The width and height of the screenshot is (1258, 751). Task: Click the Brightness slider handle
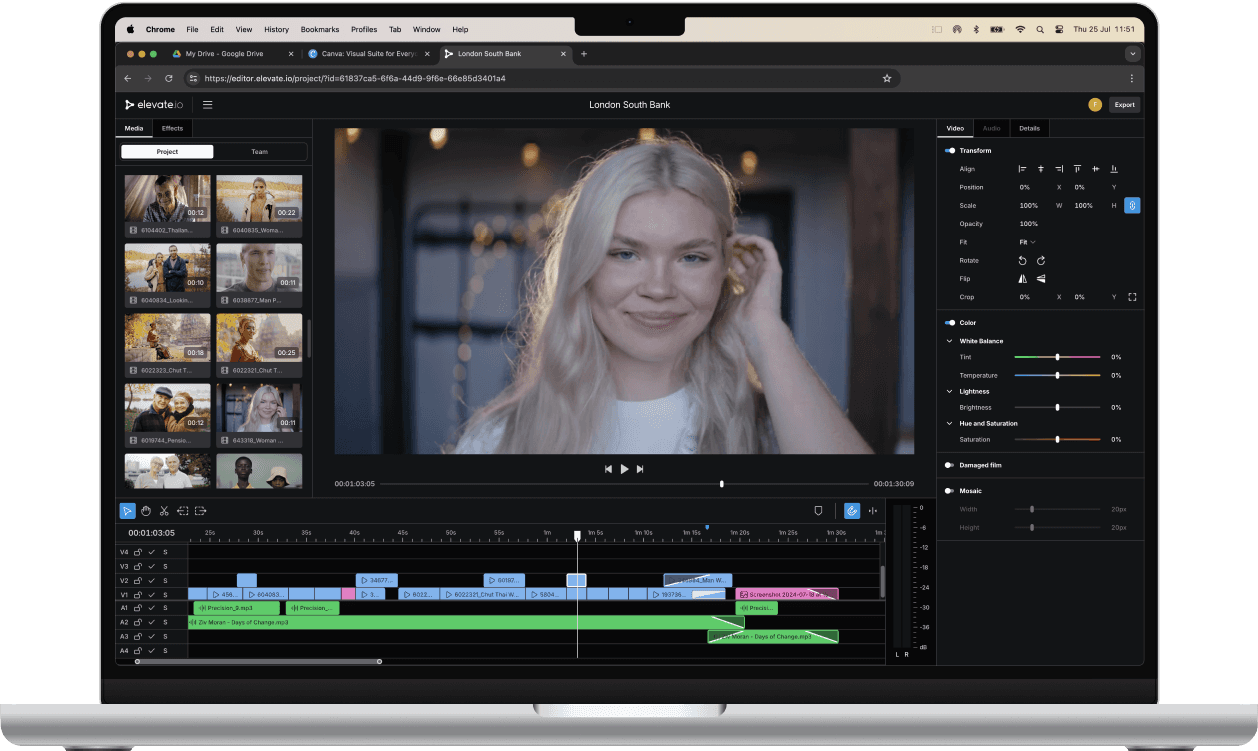(x=1057, y=407)
